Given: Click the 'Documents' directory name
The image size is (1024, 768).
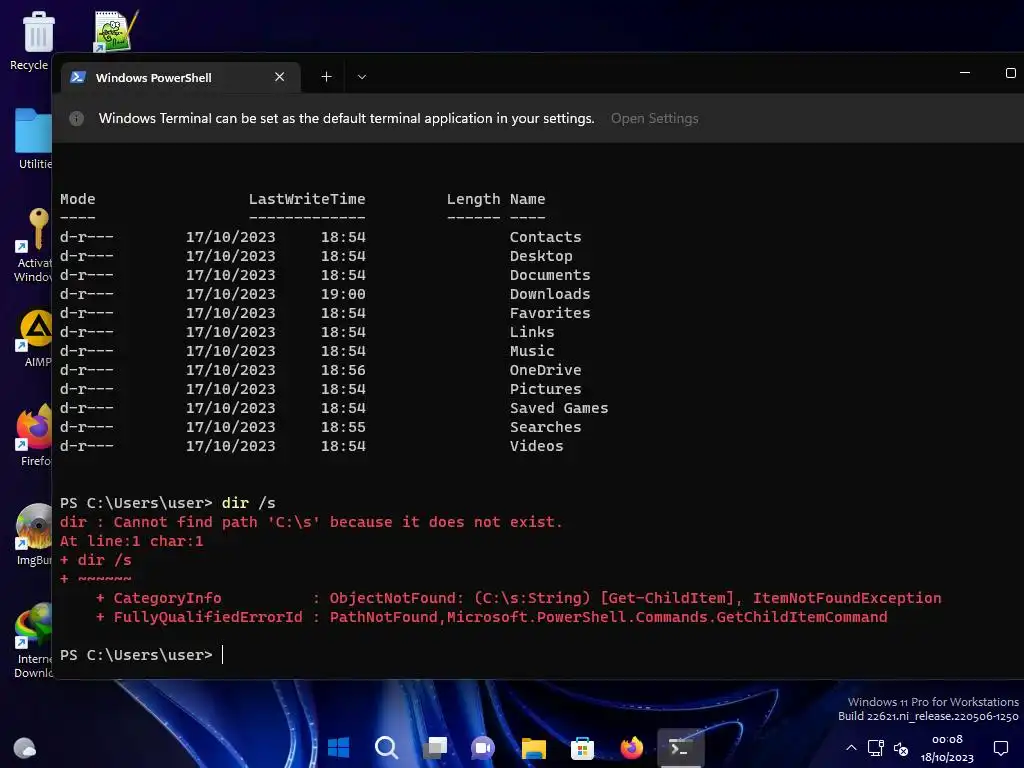Looking at the screenshot, I should pyautogui.click(x=550, y=275).
